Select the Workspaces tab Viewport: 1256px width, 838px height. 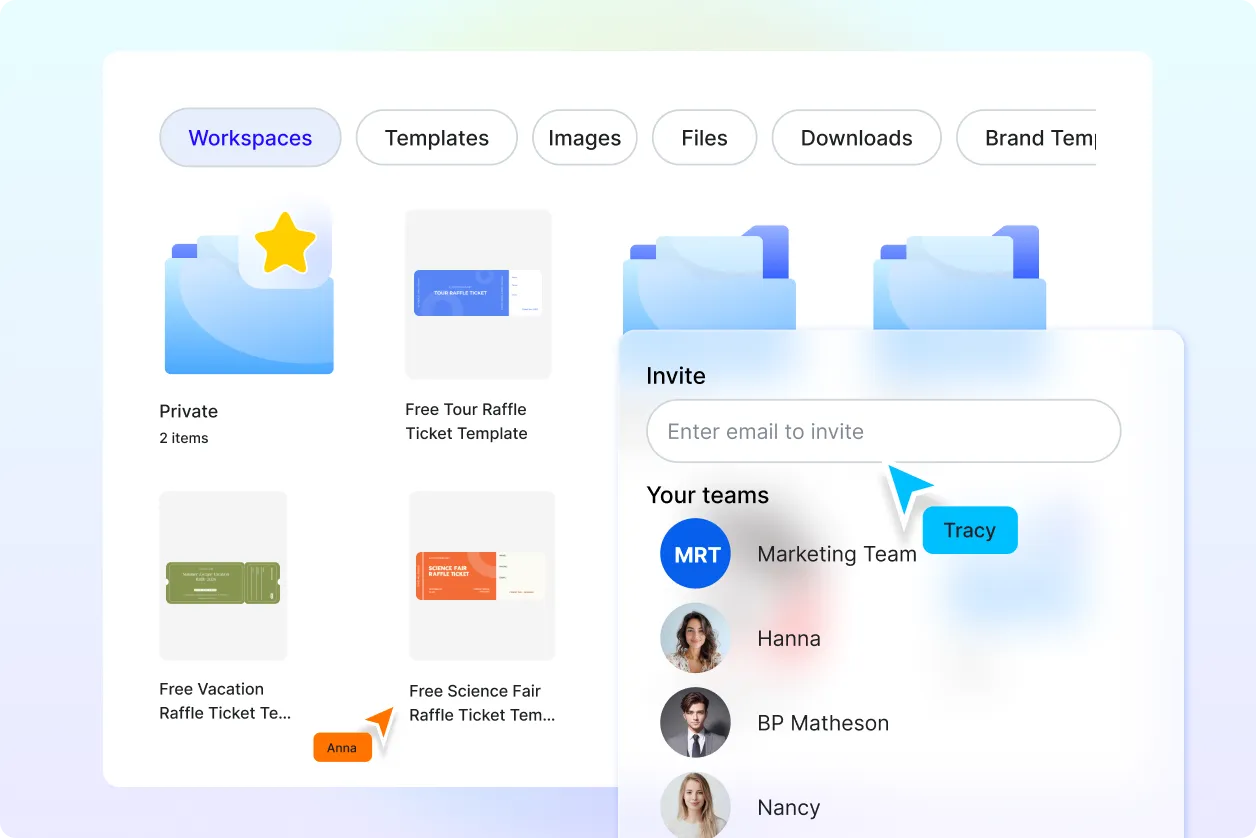coord(250,137)
